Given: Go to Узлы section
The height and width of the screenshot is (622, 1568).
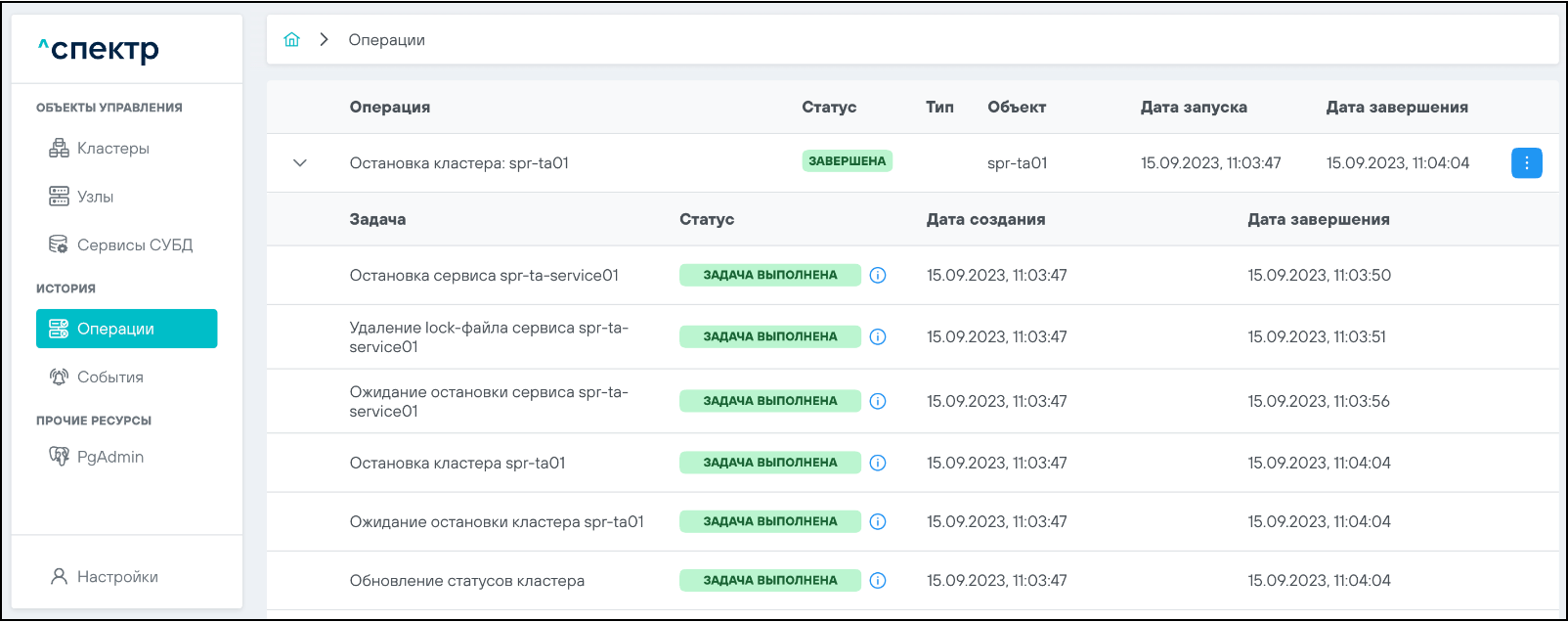Looking at the screenshot, I should click(95, 197).
